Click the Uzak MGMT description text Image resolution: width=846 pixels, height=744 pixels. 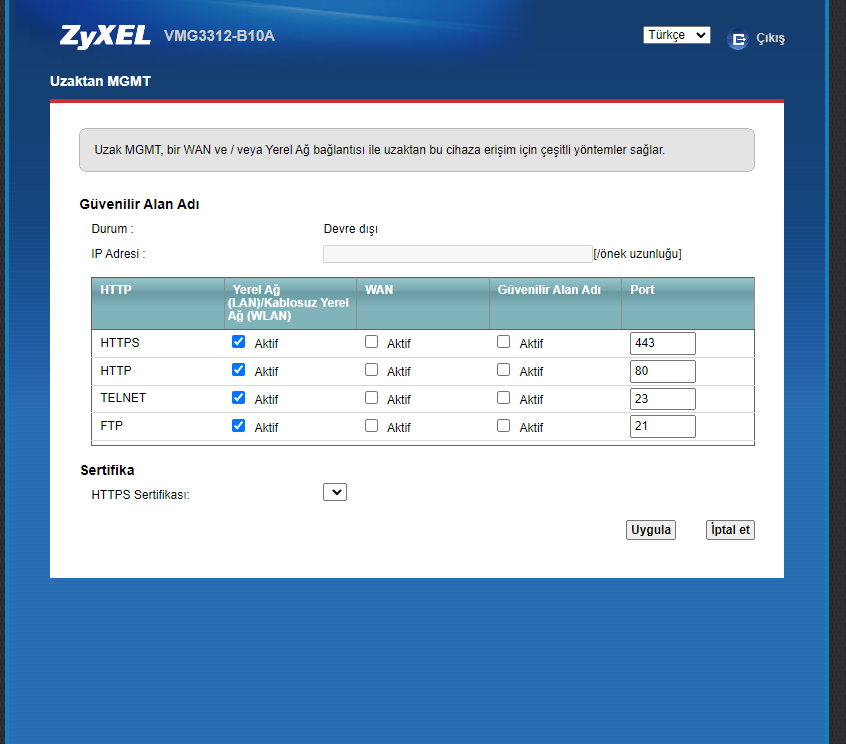click(379, 150)
